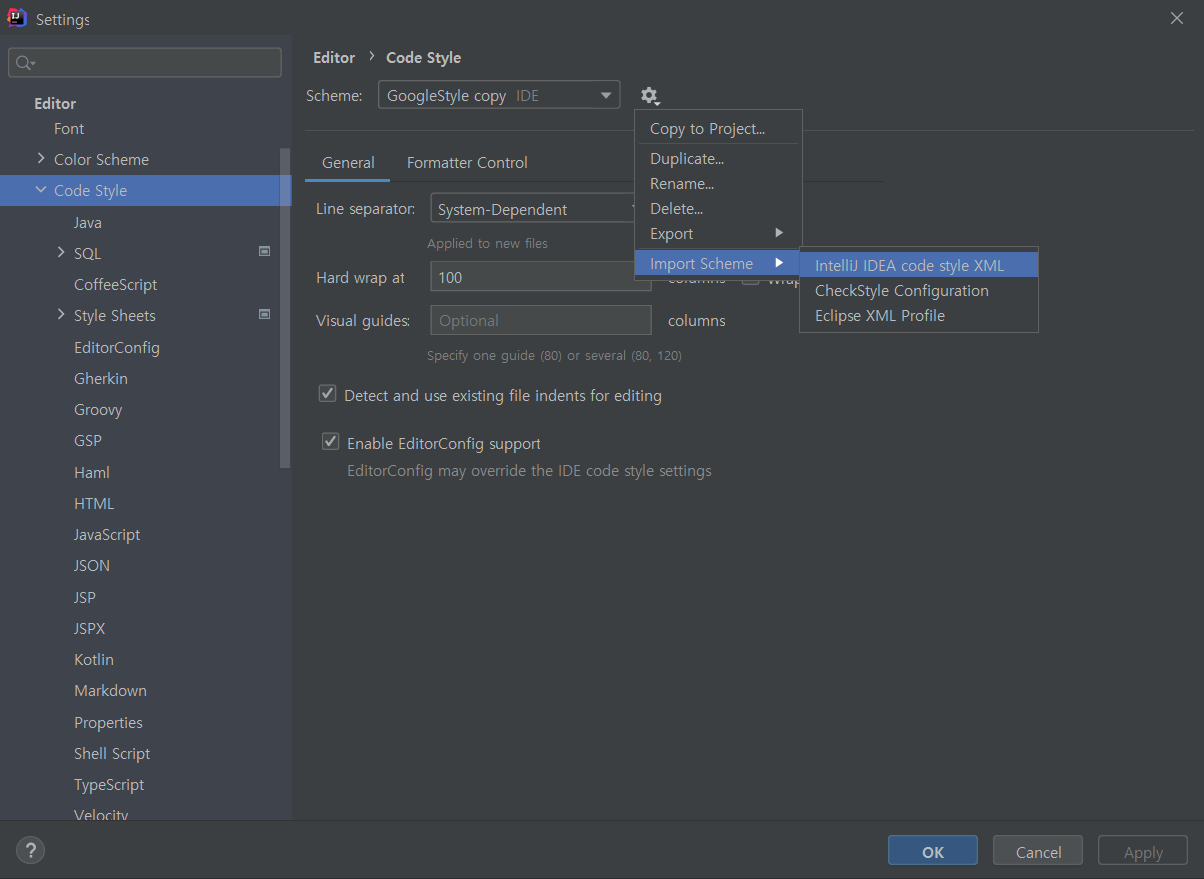Click the IntelliJ IDEA logo in title bar
The image size is (1204, 879).
pos(17,18)
